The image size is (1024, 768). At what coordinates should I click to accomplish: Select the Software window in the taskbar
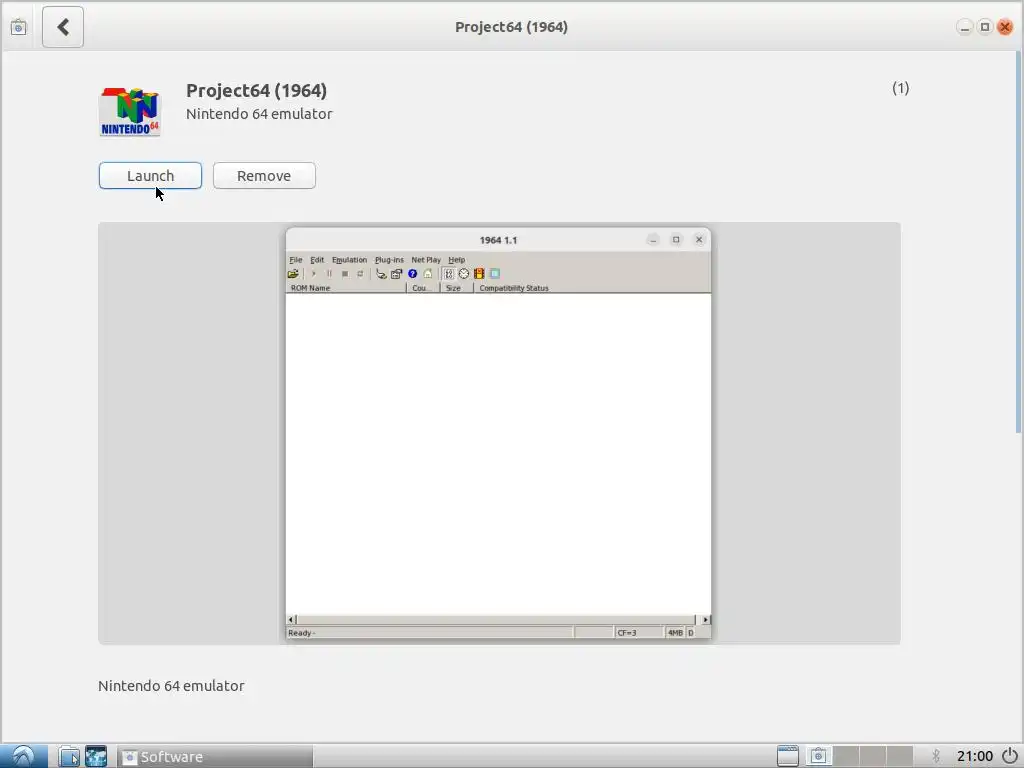tap(215, 756)
